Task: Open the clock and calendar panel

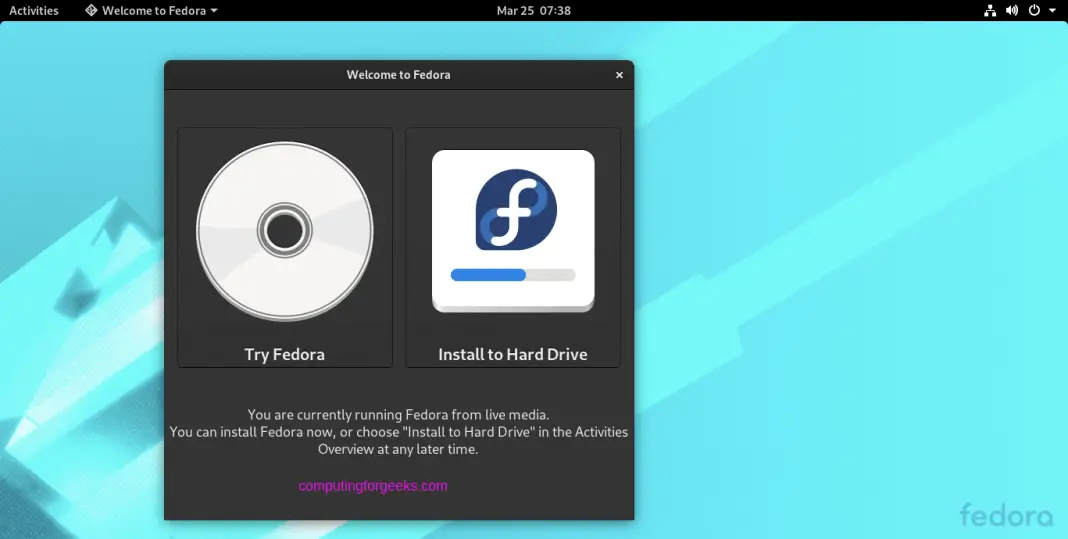Action: [x=534, y=10]
